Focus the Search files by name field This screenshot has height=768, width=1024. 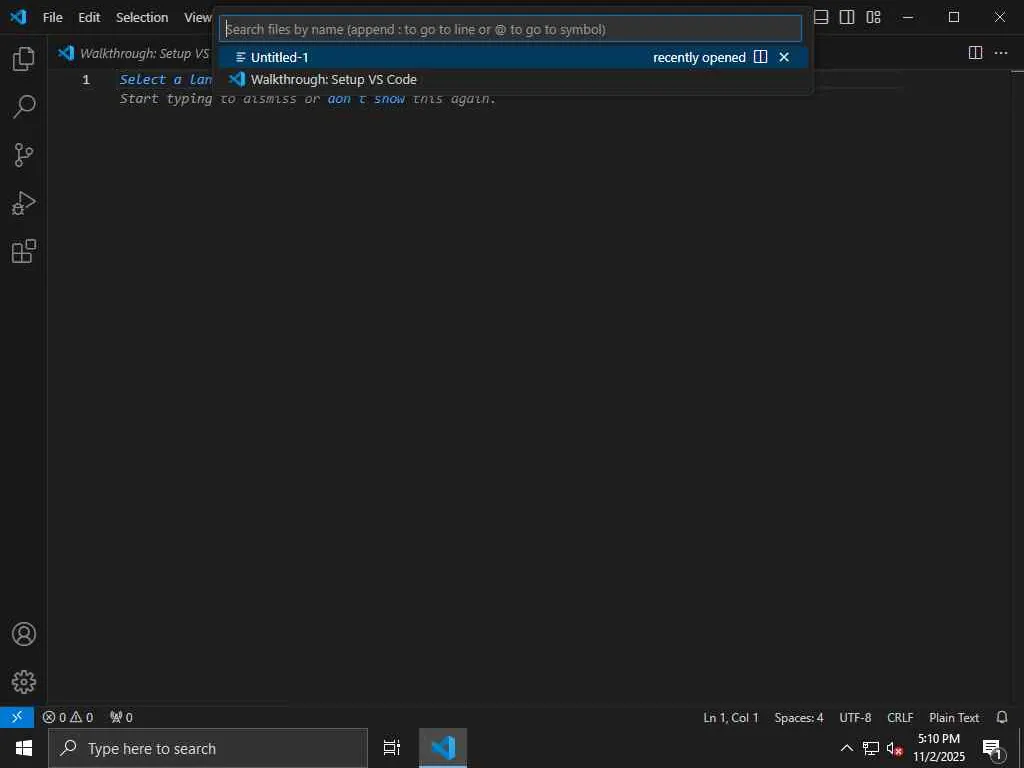(x=510, y=29)
